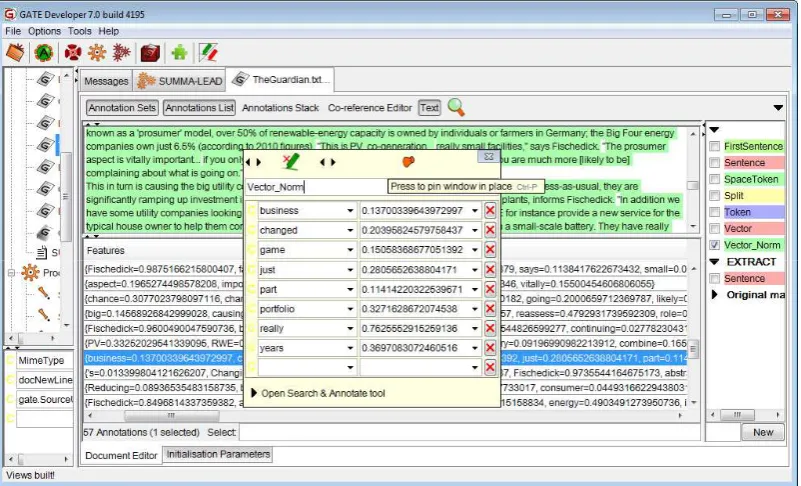
Task: Open the Co-reference Editor view
Action: pos(370,108)
